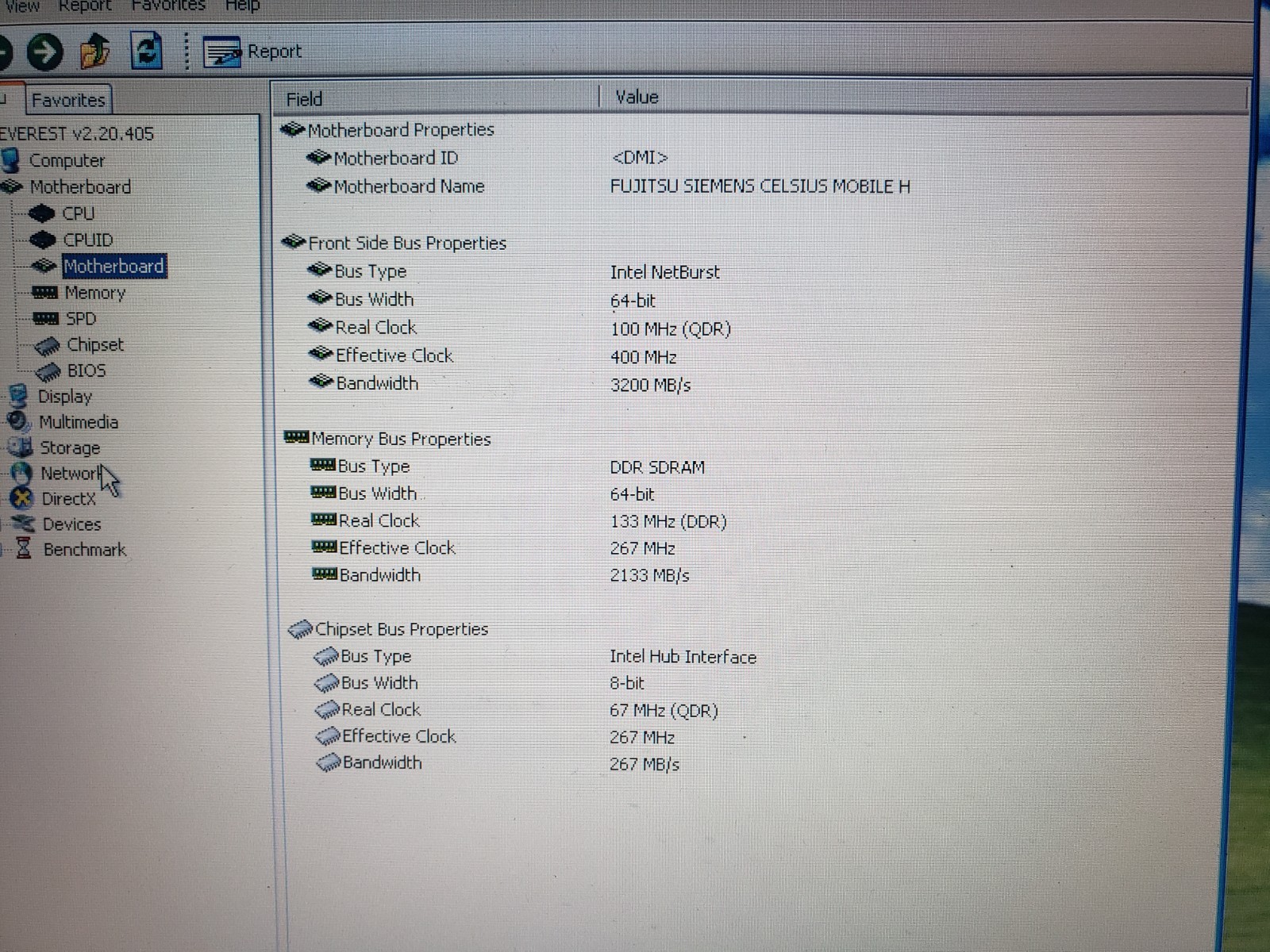
Task: Open the Report menu in menu bar
Action: tap(85, 6)
